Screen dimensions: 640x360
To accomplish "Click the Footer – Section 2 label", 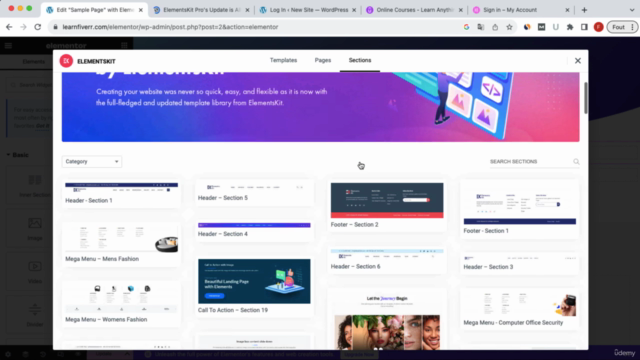I will click(x=354, y=224).
